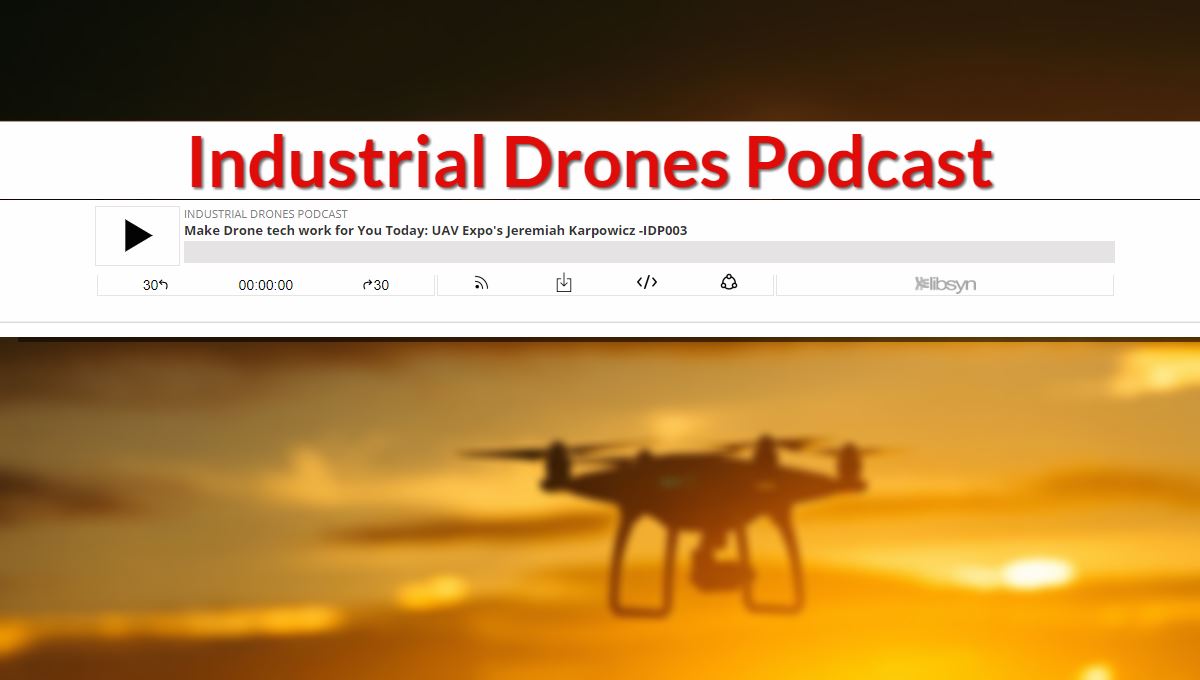This screenshot has height=680, width=1200.
Task: Open the Libsyn logo link
Action: (945, 285)
